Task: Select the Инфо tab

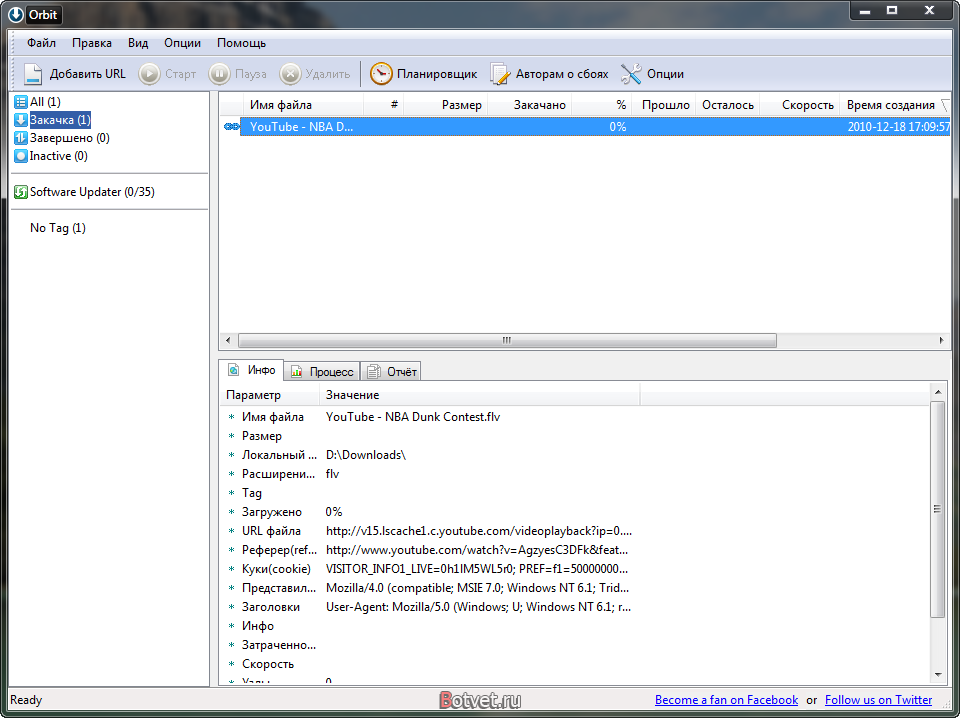Action: tap(252, 370)
